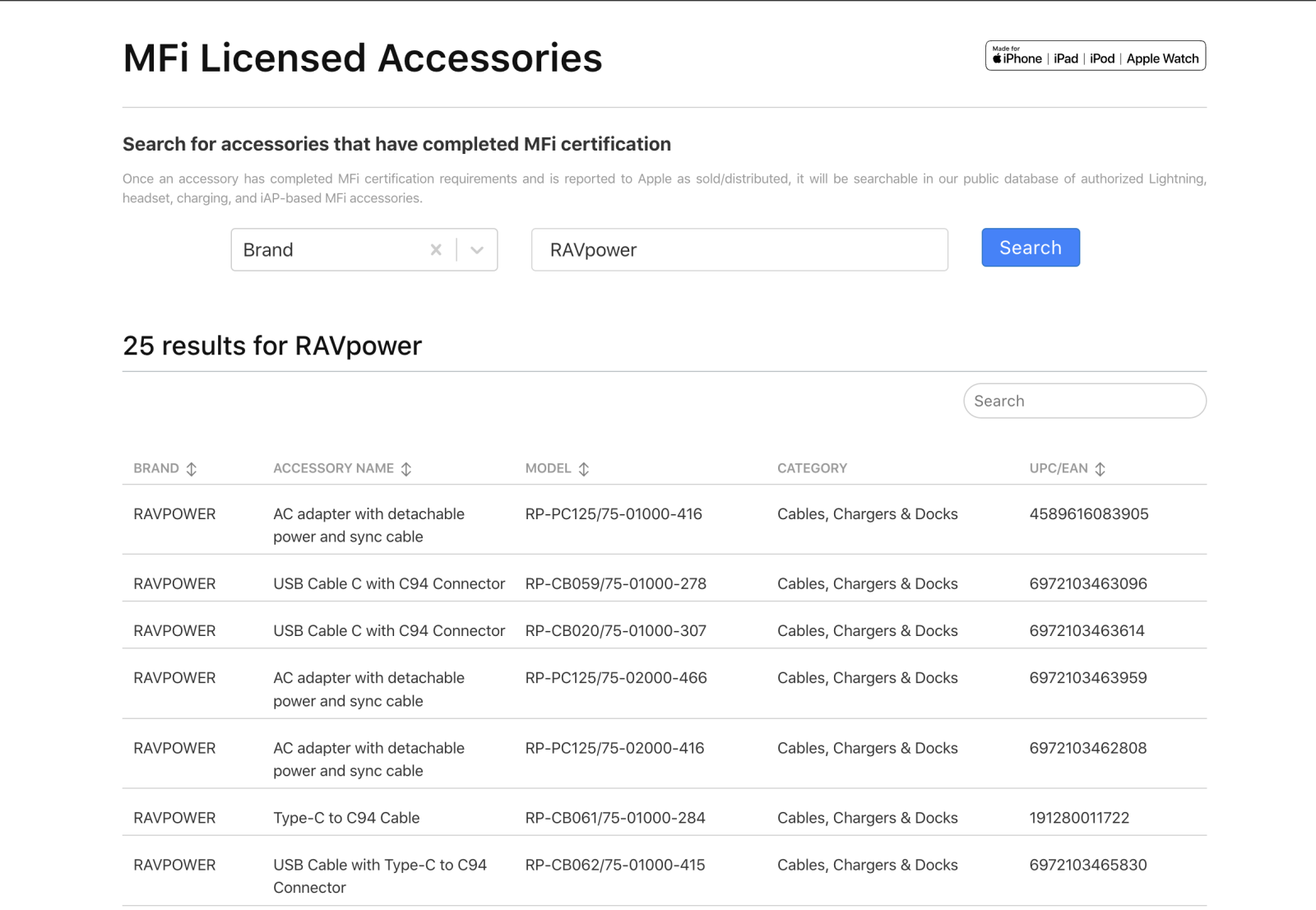Screen dimensions: 1316x910
Task: Sort by Accessory Name arrow icon
Action: (x=406, y=469)
